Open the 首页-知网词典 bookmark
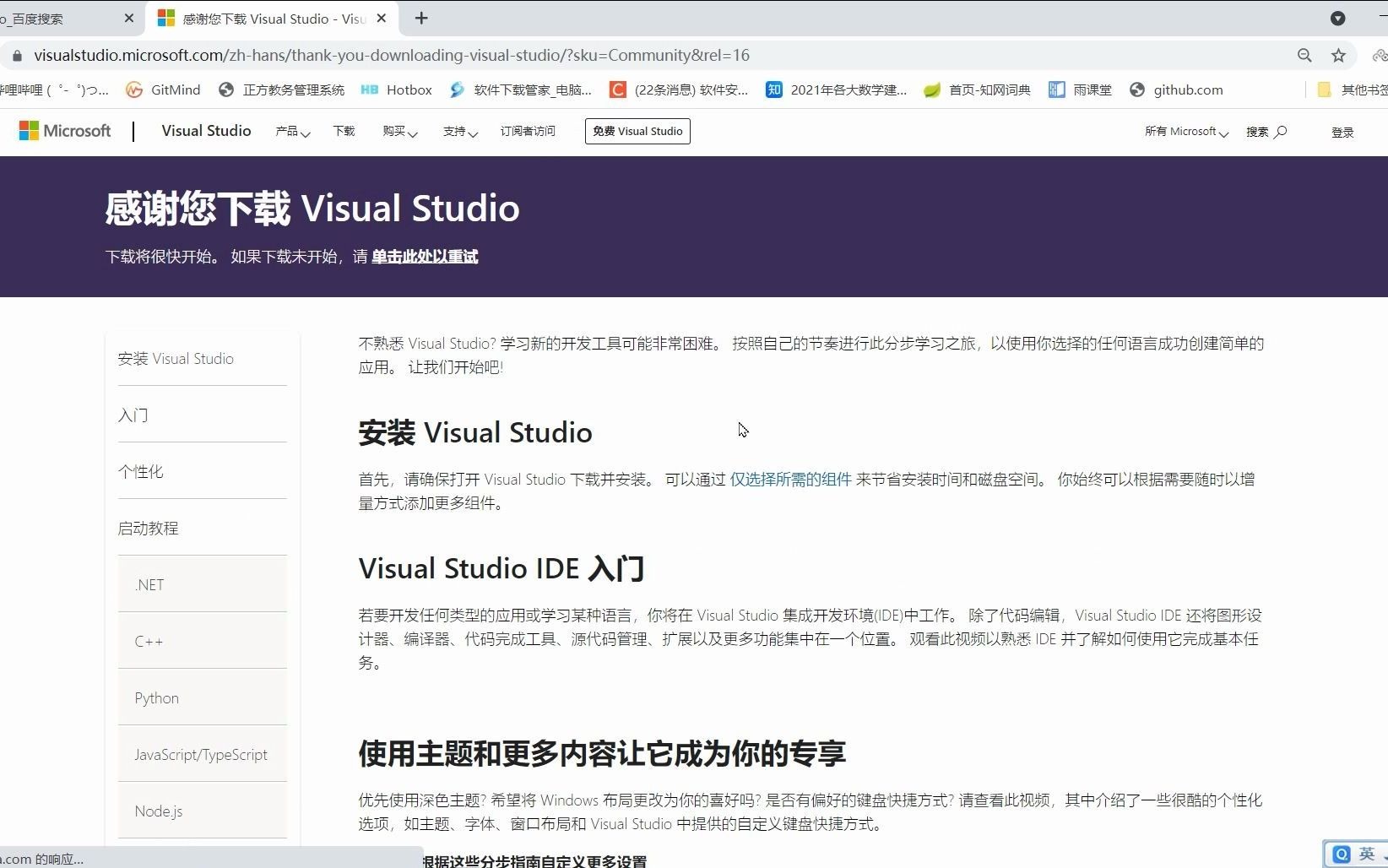This screenshot has height=868, width=1388. tap(977, 90)
